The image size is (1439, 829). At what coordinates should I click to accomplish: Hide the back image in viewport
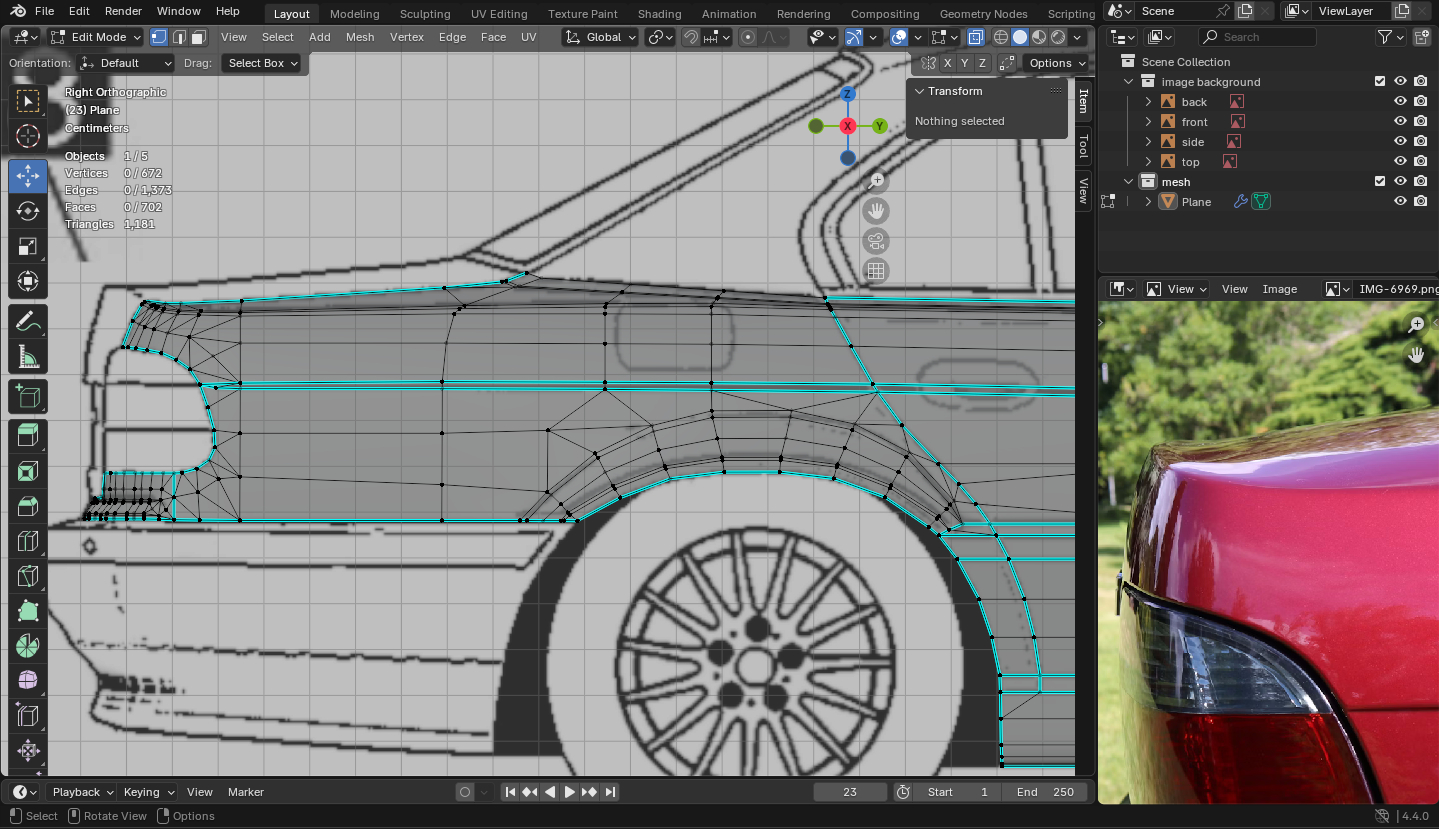(x=1400, y=102)
